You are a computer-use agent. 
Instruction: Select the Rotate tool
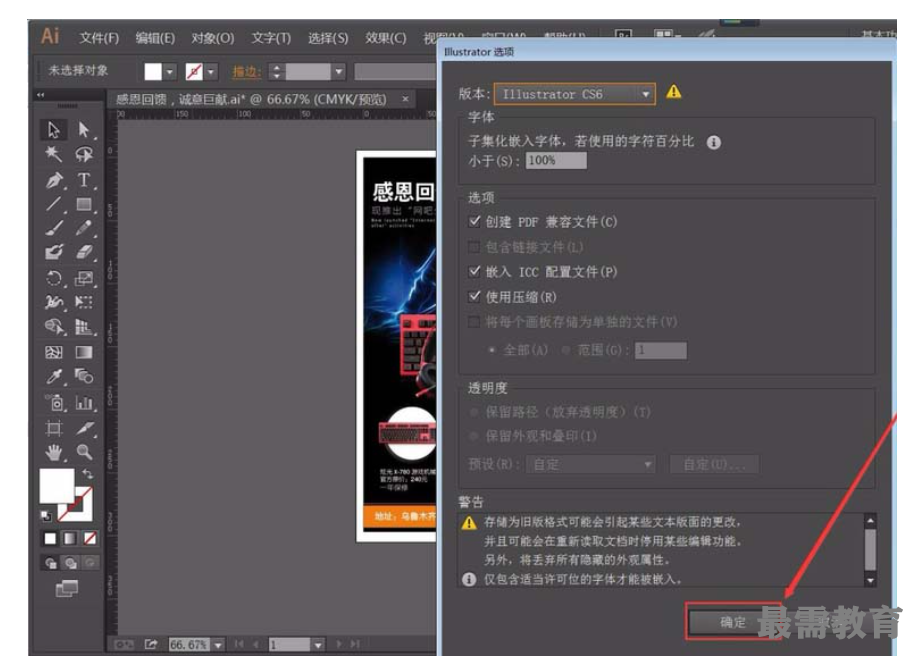click(54, 278)
